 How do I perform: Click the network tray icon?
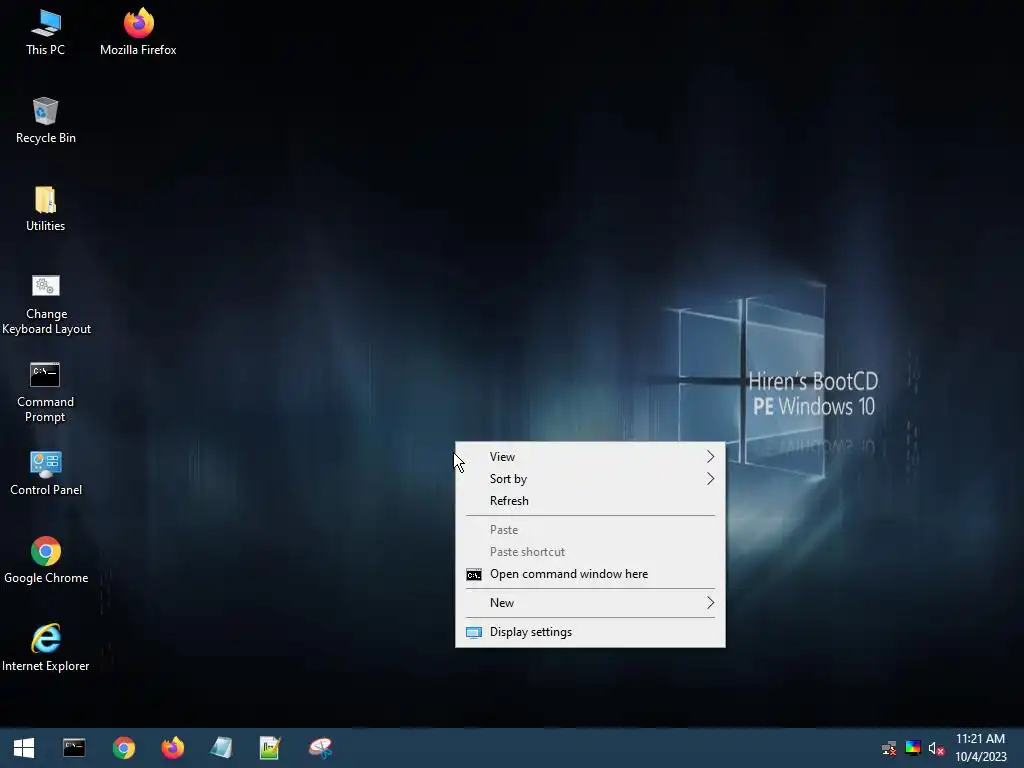889,748
